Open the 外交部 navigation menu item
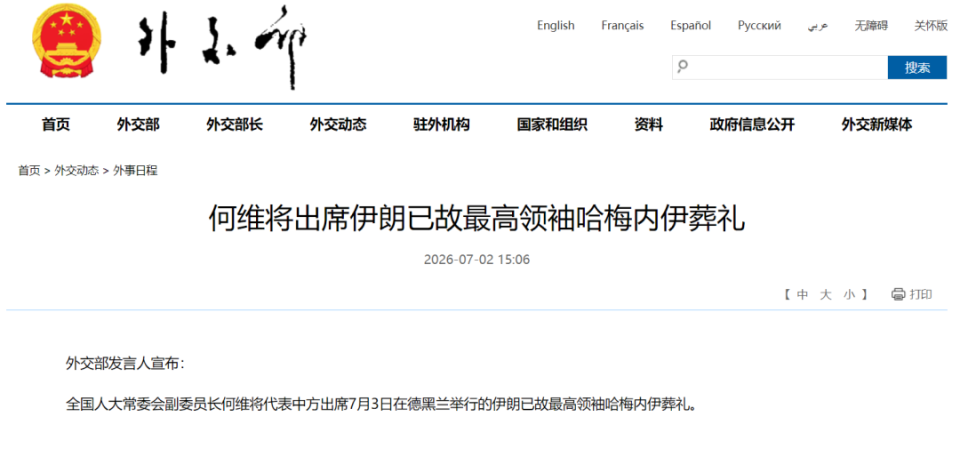Image resolution: width=960 pixels, height=449 pixels. 138,125
